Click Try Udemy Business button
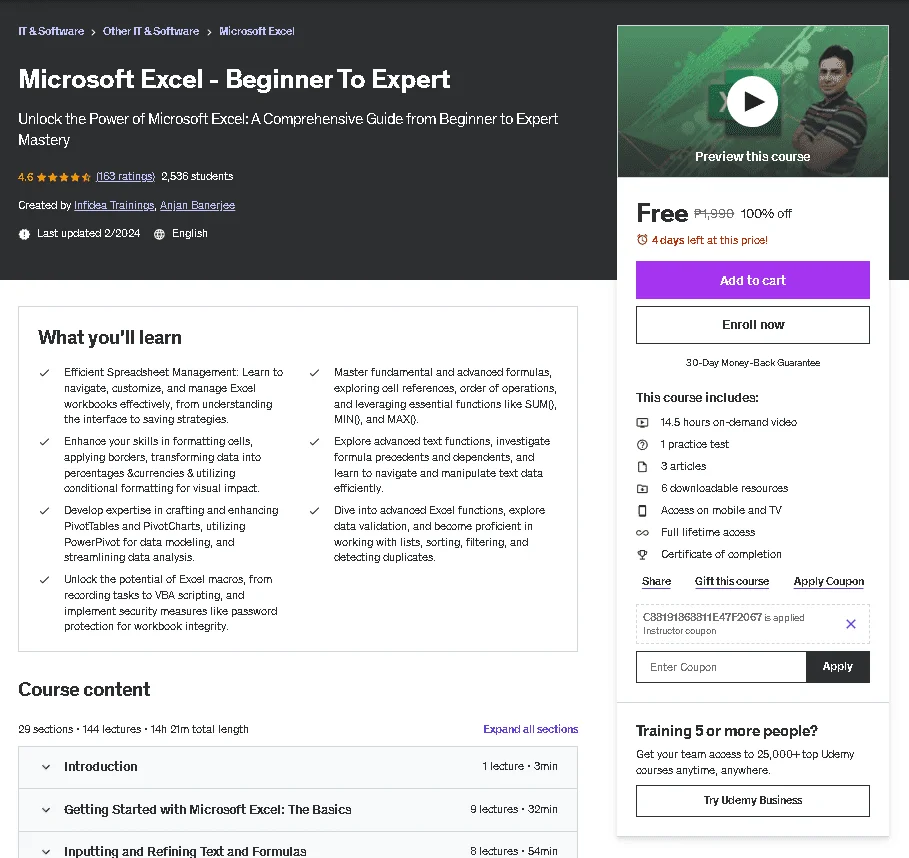The height and width of the screenshot is (858, 909). click(x=752, y=801)
